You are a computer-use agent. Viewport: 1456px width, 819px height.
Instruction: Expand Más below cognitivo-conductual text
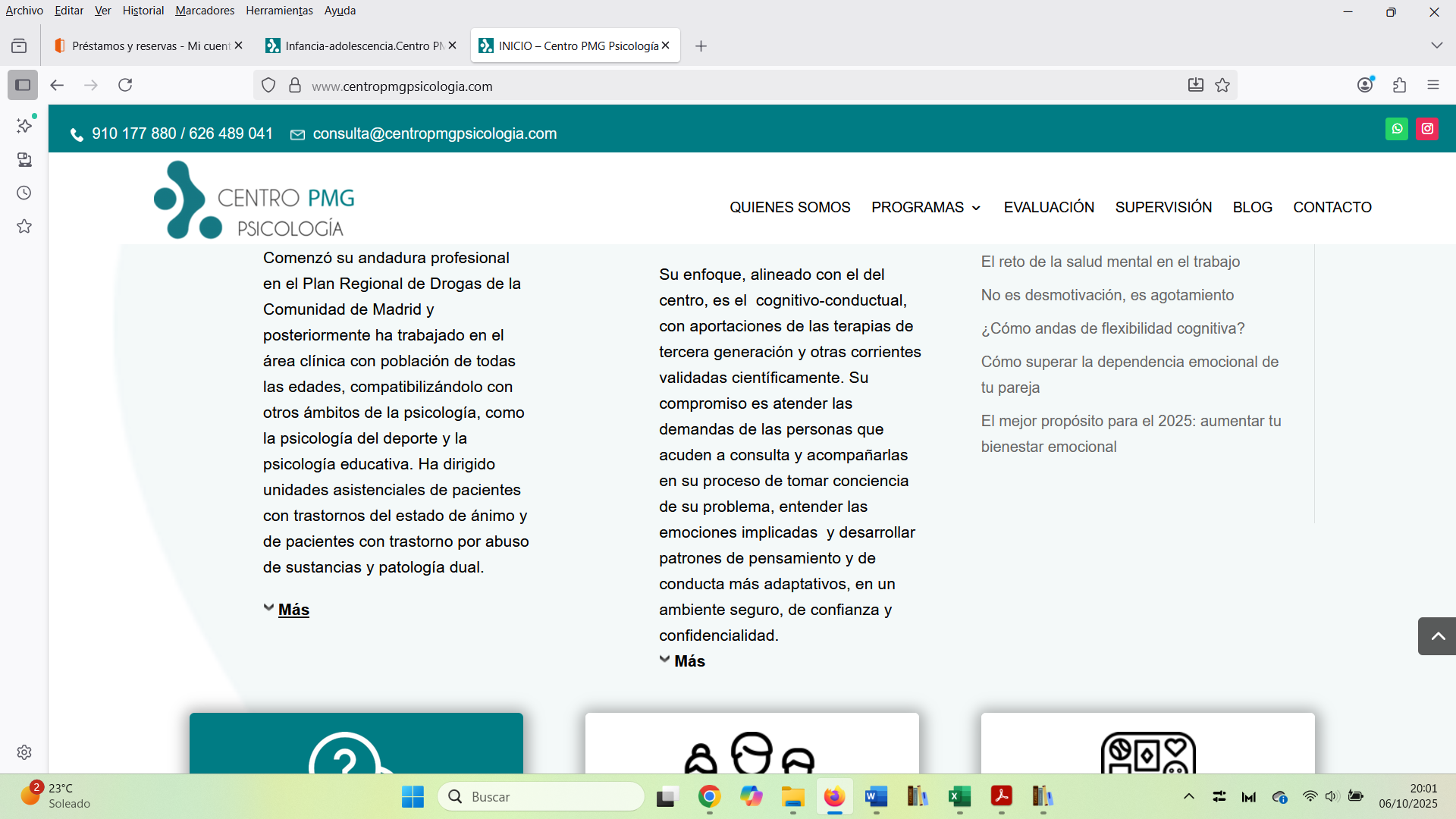689,661
